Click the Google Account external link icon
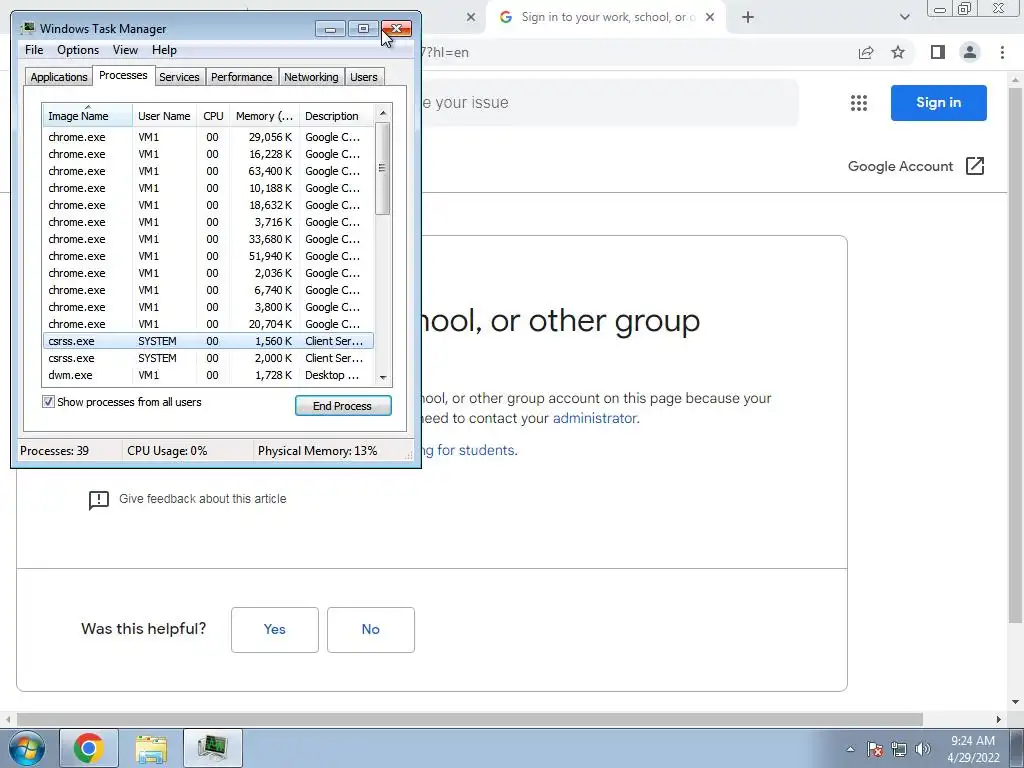 974,166
